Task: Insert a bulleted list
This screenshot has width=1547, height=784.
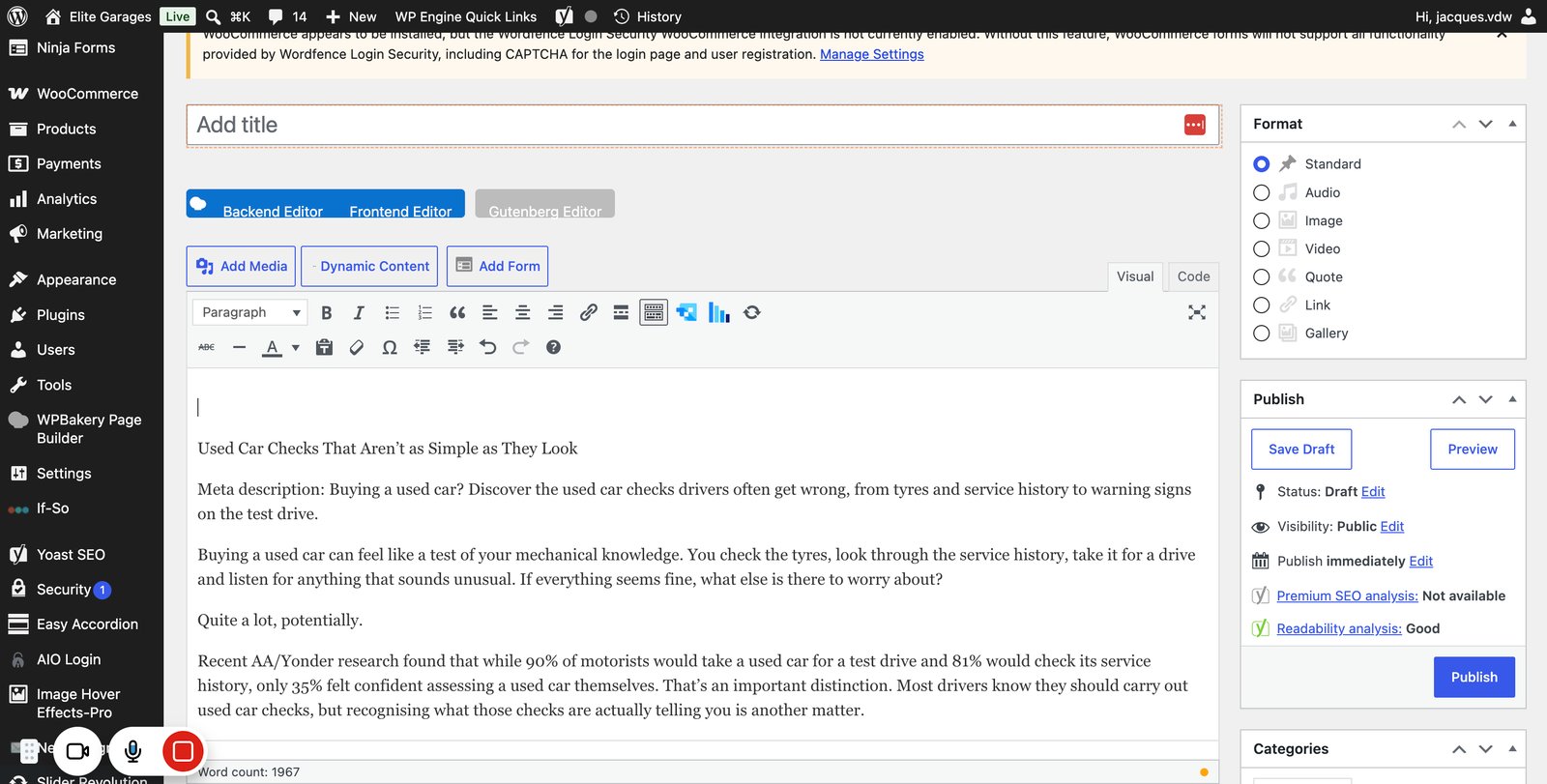Action: coord(392,312)
